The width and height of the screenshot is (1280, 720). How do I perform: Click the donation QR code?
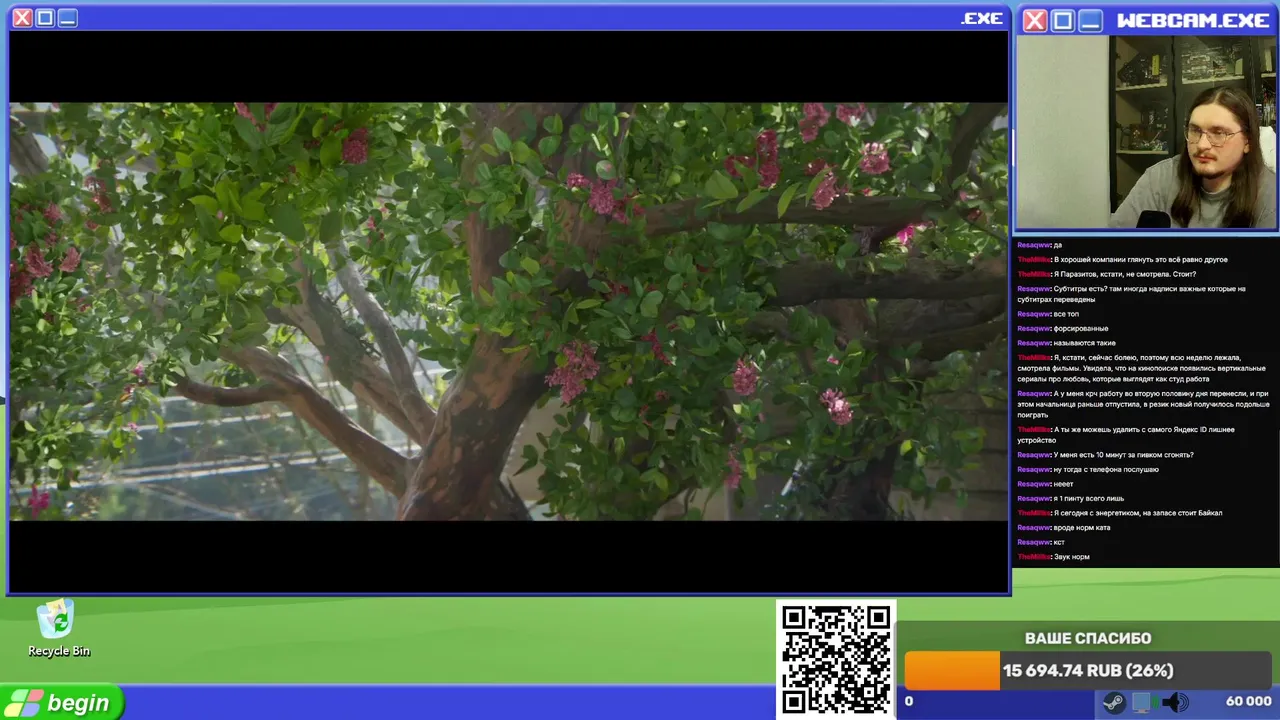click(x=836, y=659)
